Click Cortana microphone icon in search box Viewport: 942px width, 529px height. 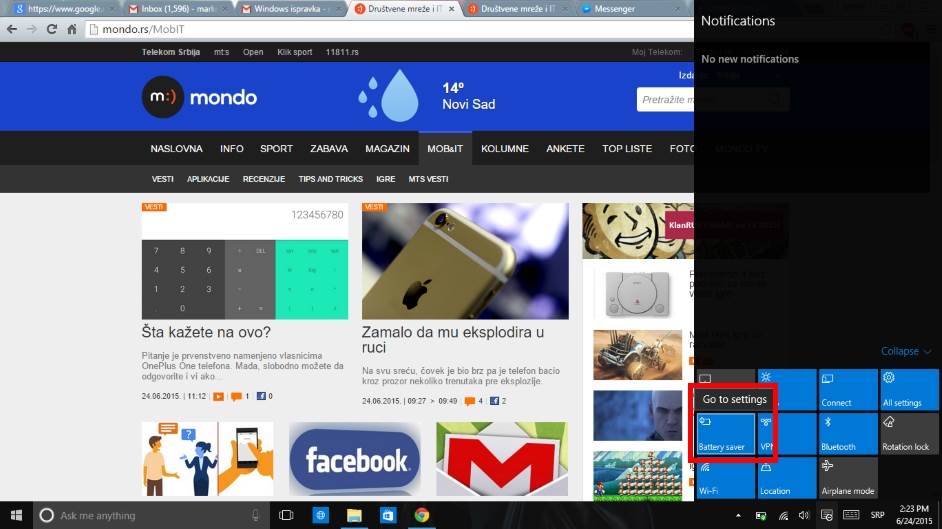point(256,516)
